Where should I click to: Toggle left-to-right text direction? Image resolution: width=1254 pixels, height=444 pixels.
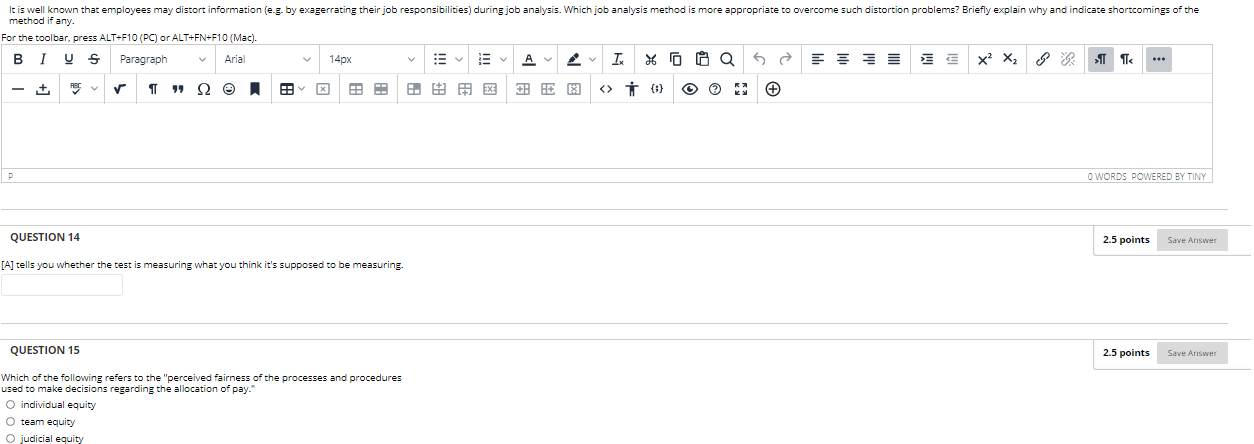[1102, 59]
